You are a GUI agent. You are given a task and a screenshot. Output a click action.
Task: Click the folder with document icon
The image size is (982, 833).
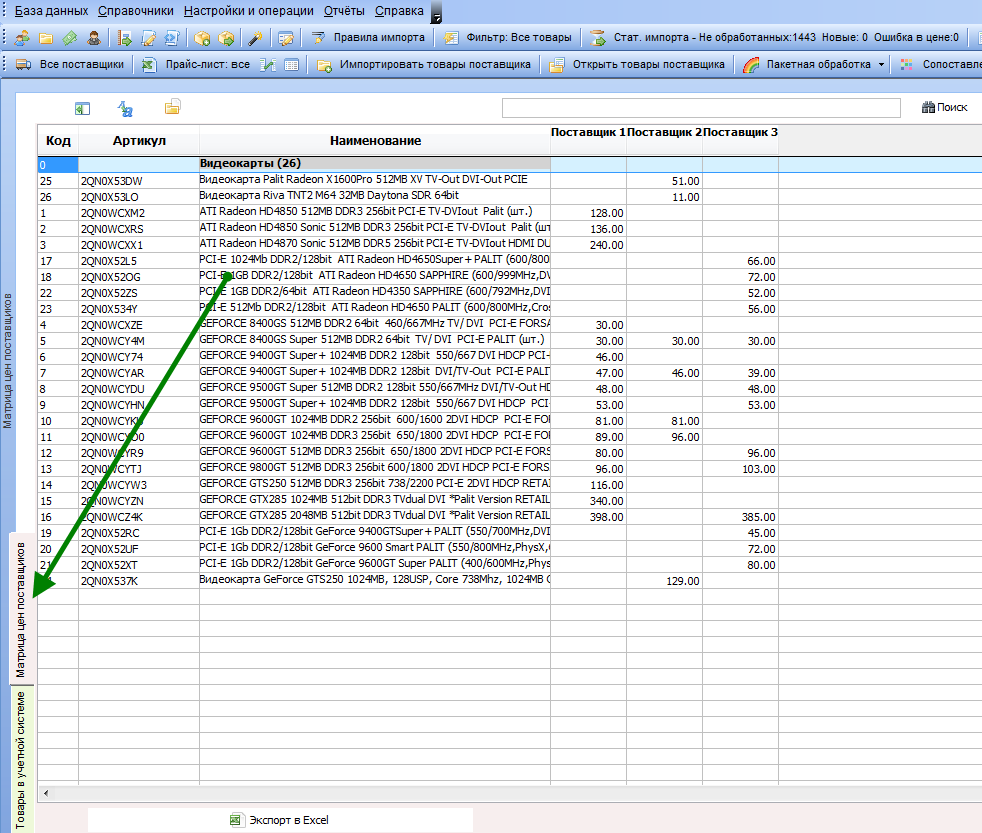173,108
